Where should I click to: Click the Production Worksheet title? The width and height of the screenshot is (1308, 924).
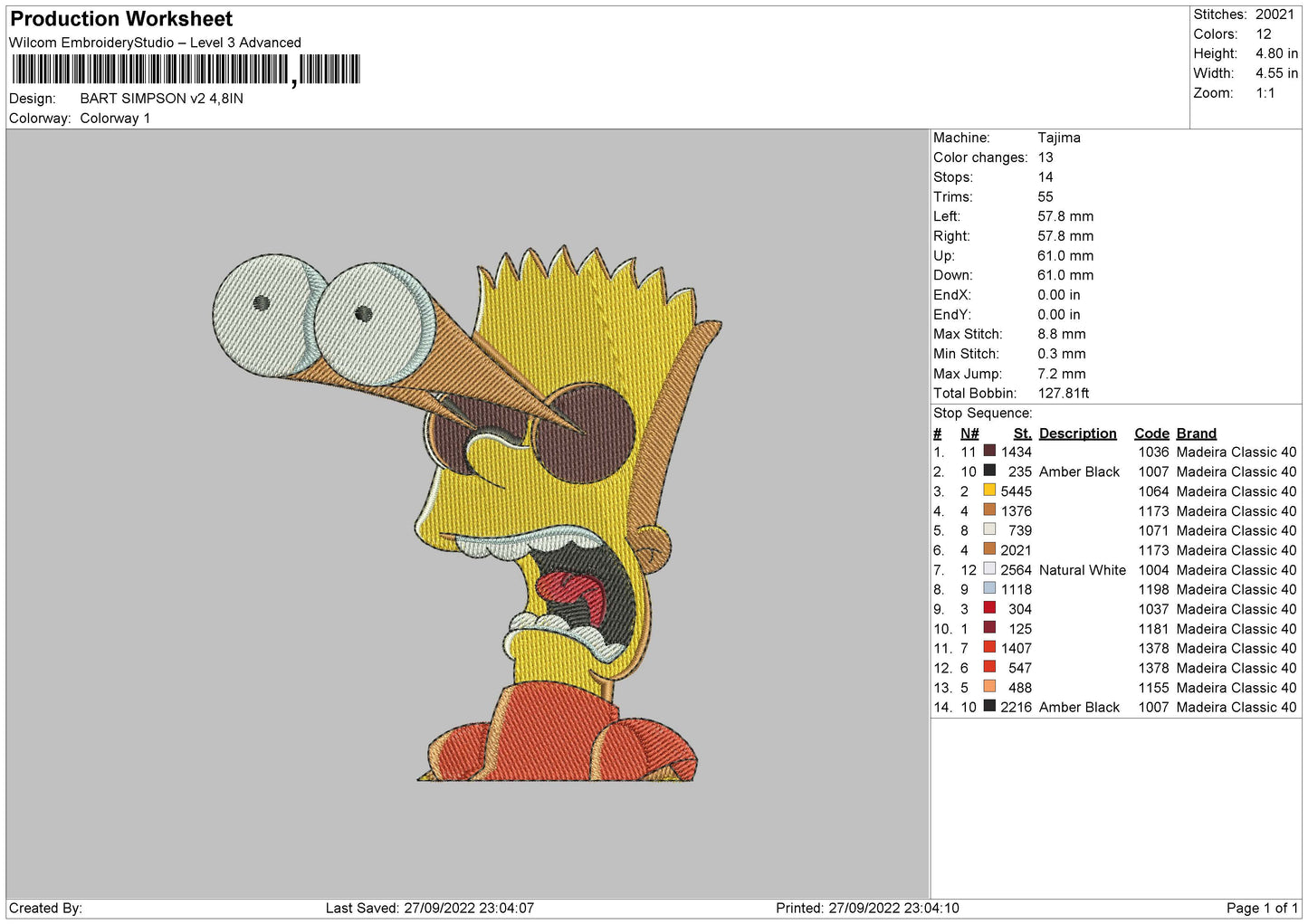[x=121, y=19]
